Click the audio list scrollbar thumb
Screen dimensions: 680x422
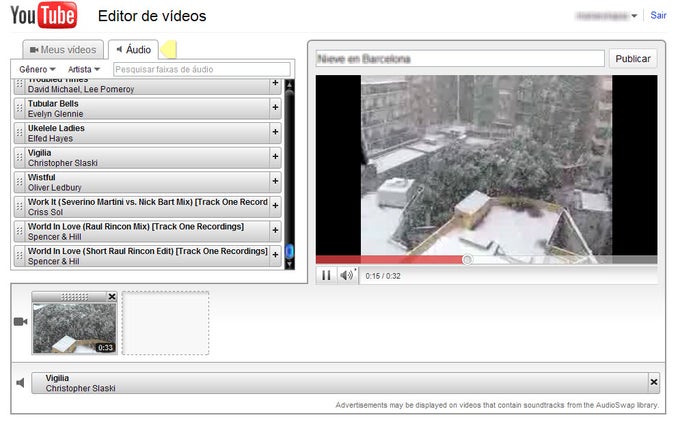click(289, 251)
